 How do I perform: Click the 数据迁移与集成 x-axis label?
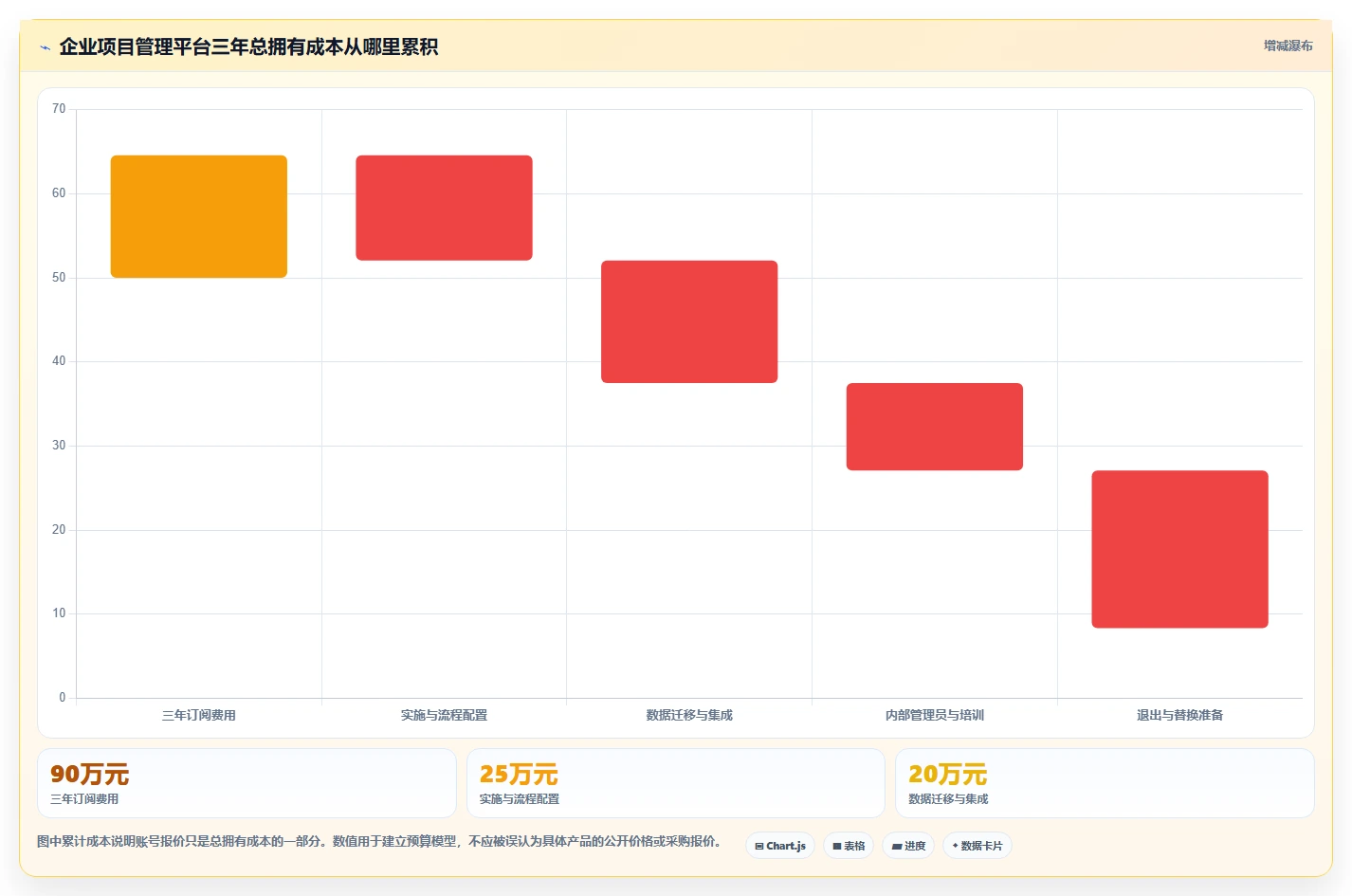click(689, 715)
